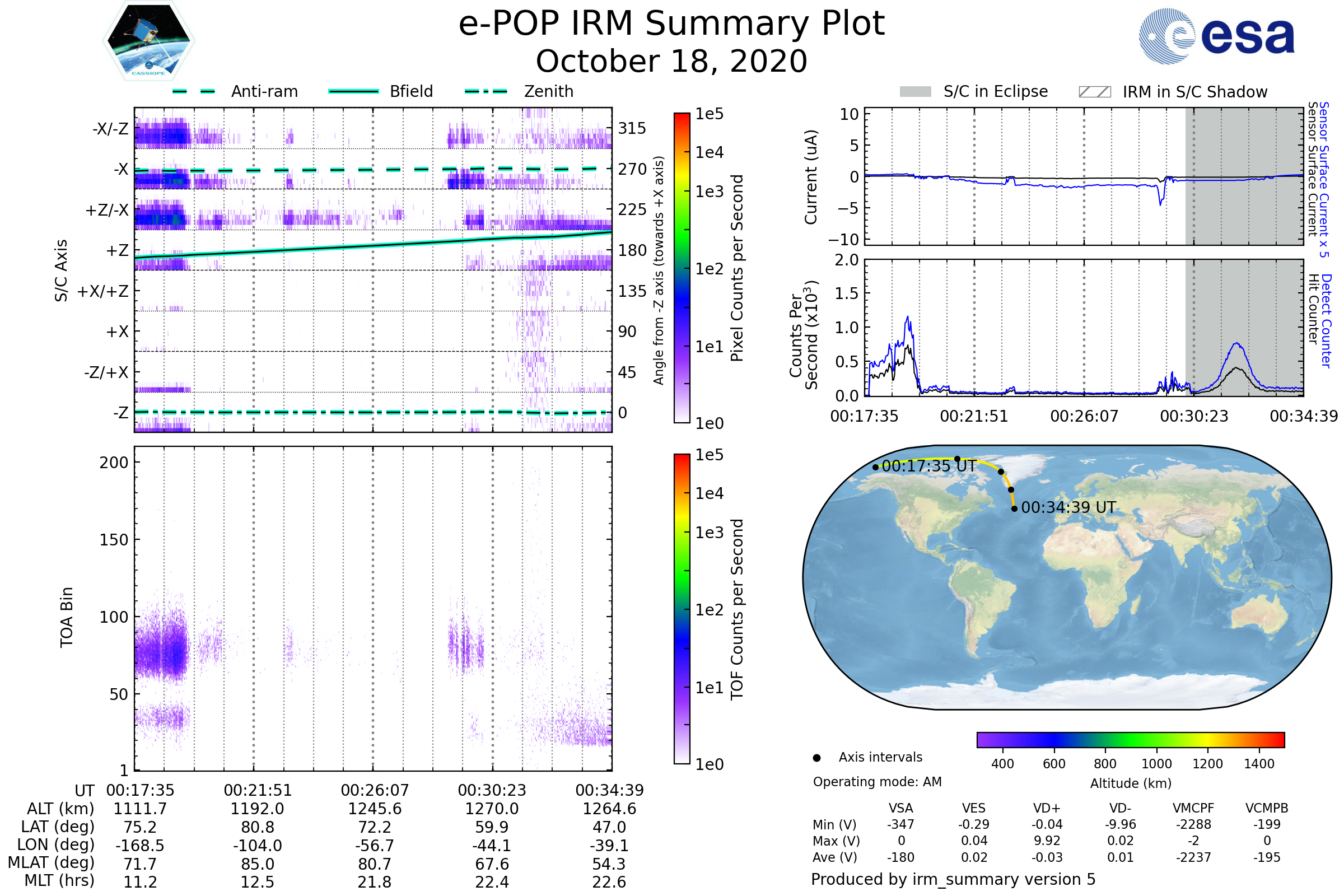Click the Zenith dash-dot legend marker
The height and width of the screenshot is (896, 1344).
pyautogui.click(x=486, y=91)
